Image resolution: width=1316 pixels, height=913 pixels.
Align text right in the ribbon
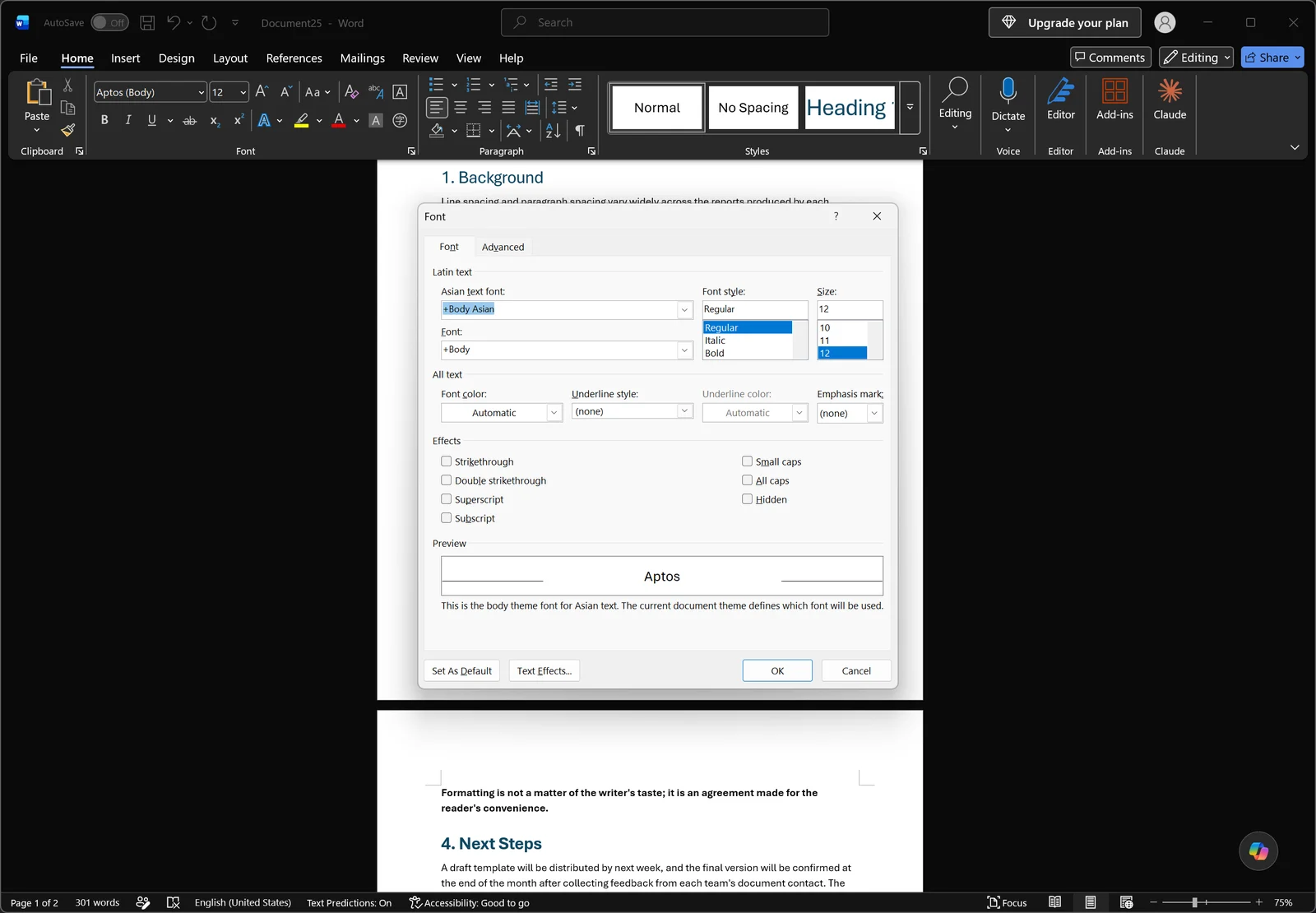click(484, 108)
